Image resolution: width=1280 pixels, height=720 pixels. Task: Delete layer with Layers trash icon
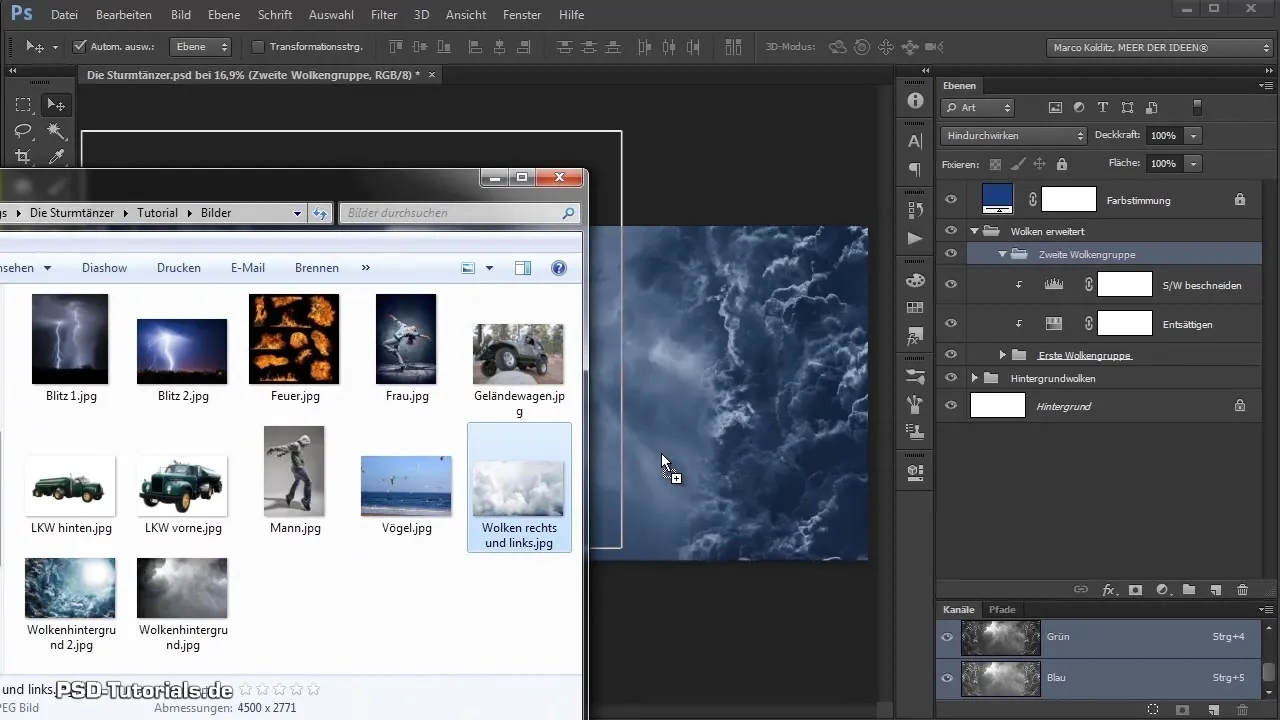tap(1243, 590)
